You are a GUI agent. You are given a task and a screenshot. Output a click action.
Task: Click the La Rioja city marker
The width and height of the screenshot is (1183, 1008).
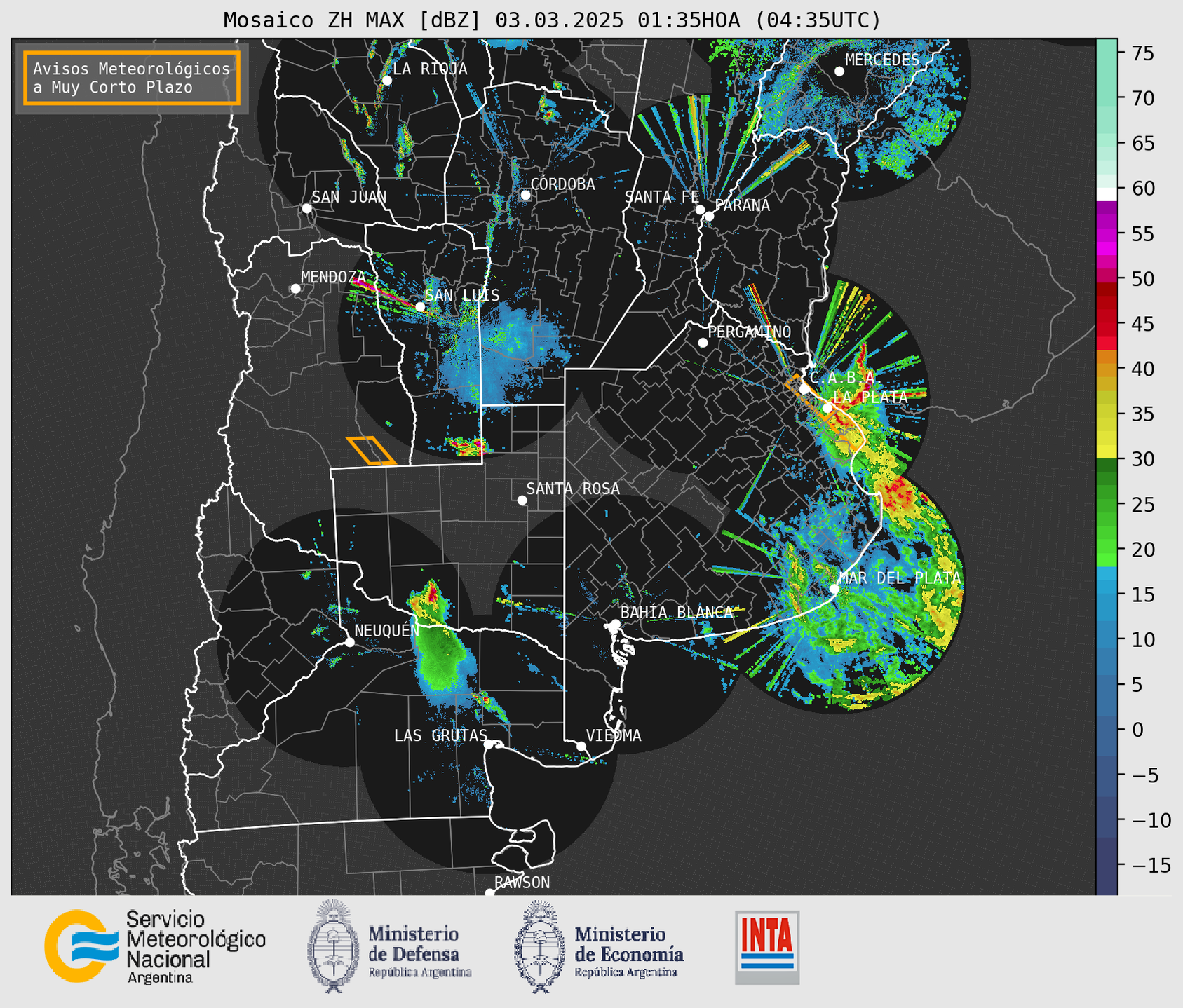tap(387, 81)
